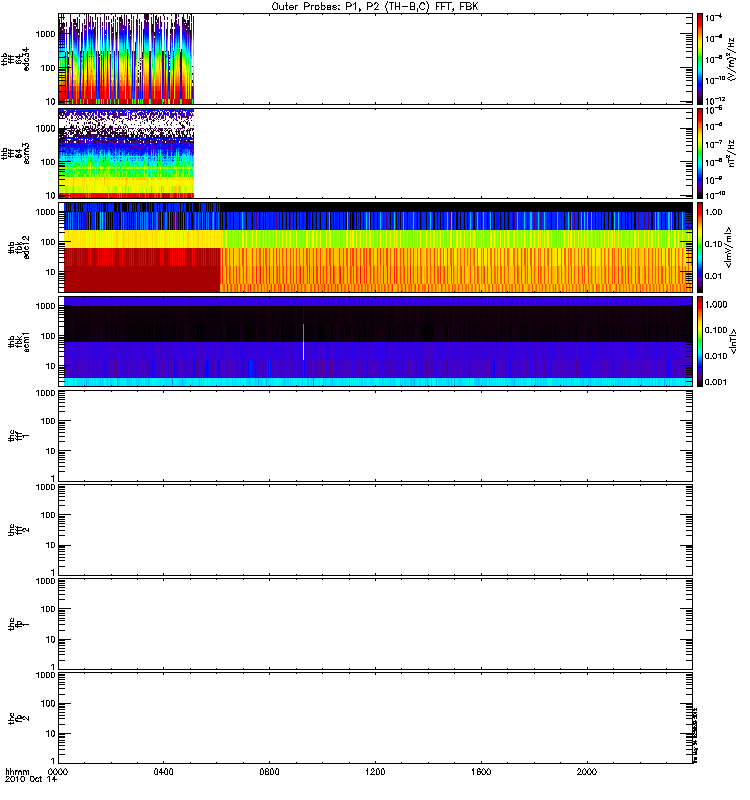This screenshot has width=750, height=800.
Task: Click the 'thc fb 1' y-axis title
Action: (x=19, y=624)
